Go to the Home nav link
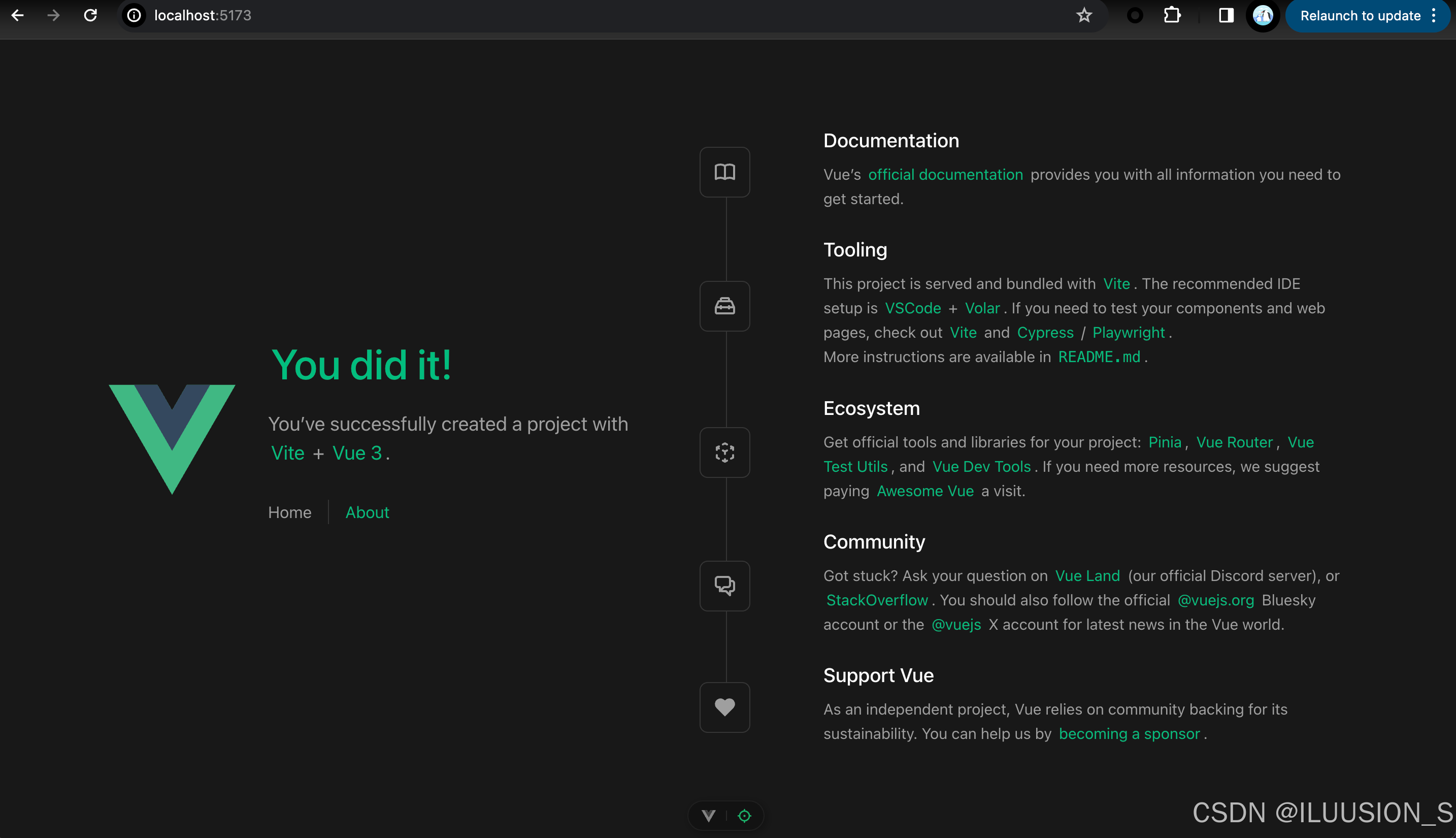 (x=289, y=512)
